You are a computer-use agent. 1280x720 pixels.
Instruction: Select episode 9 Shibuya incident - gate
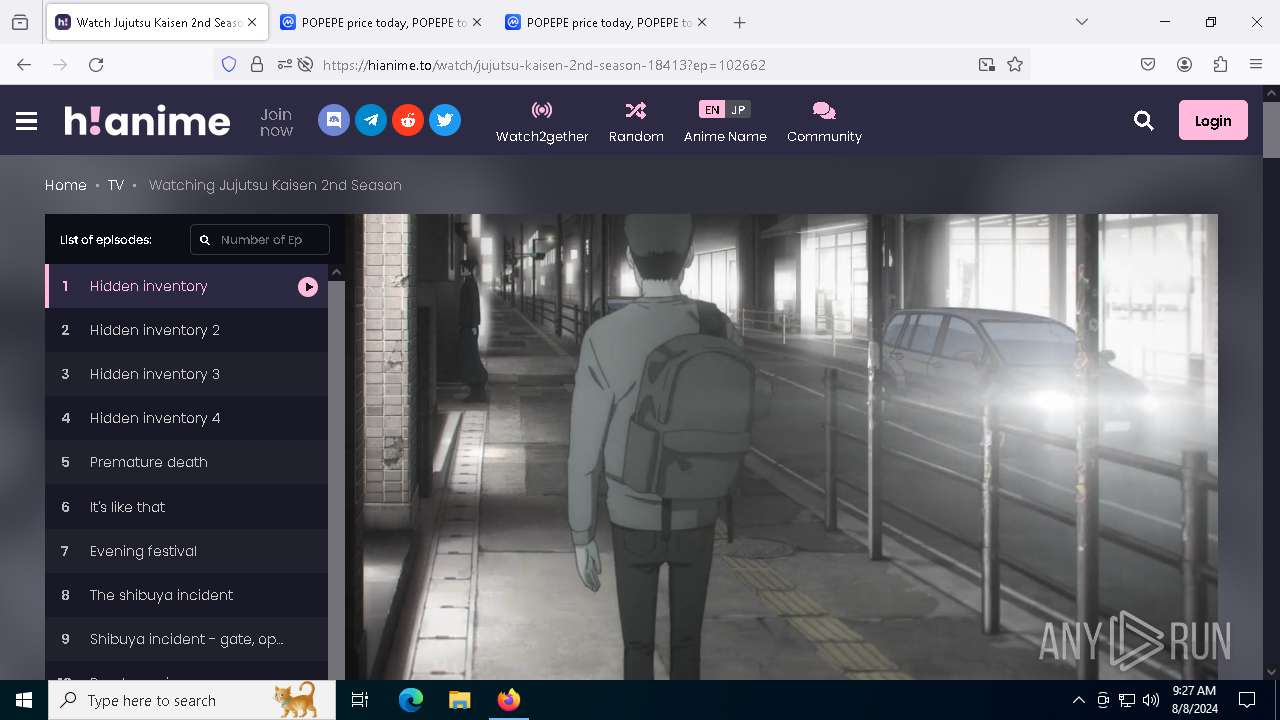[186, 639]
